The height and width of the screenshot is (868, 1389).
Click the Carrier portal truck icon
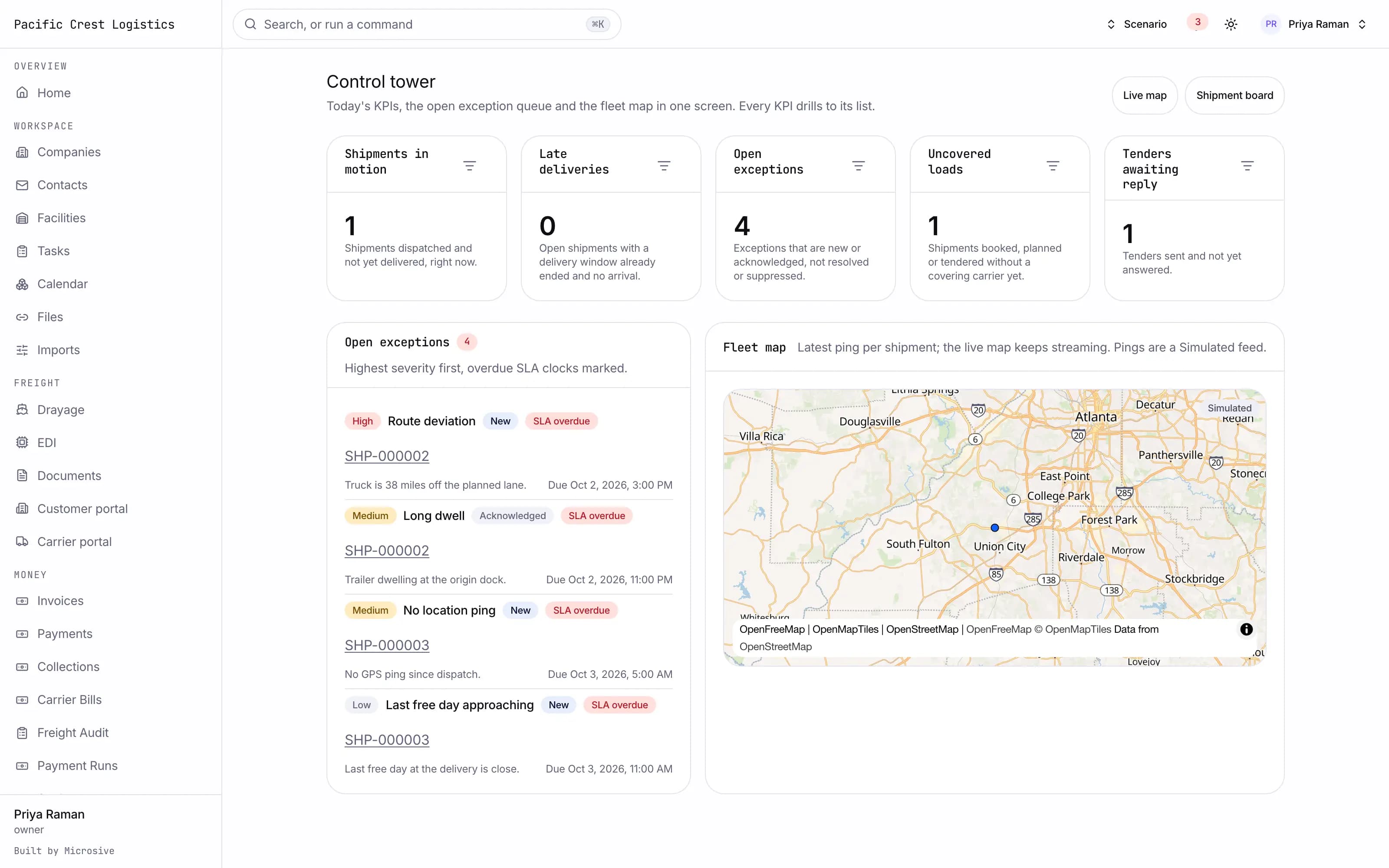pos(22,541)
